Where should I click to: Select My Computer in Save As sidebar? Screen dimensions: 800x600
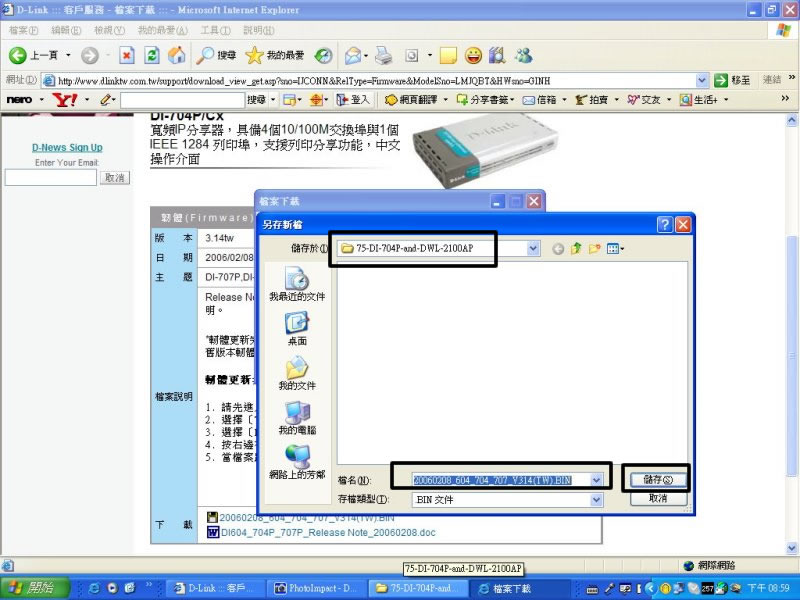coord(297,418)
